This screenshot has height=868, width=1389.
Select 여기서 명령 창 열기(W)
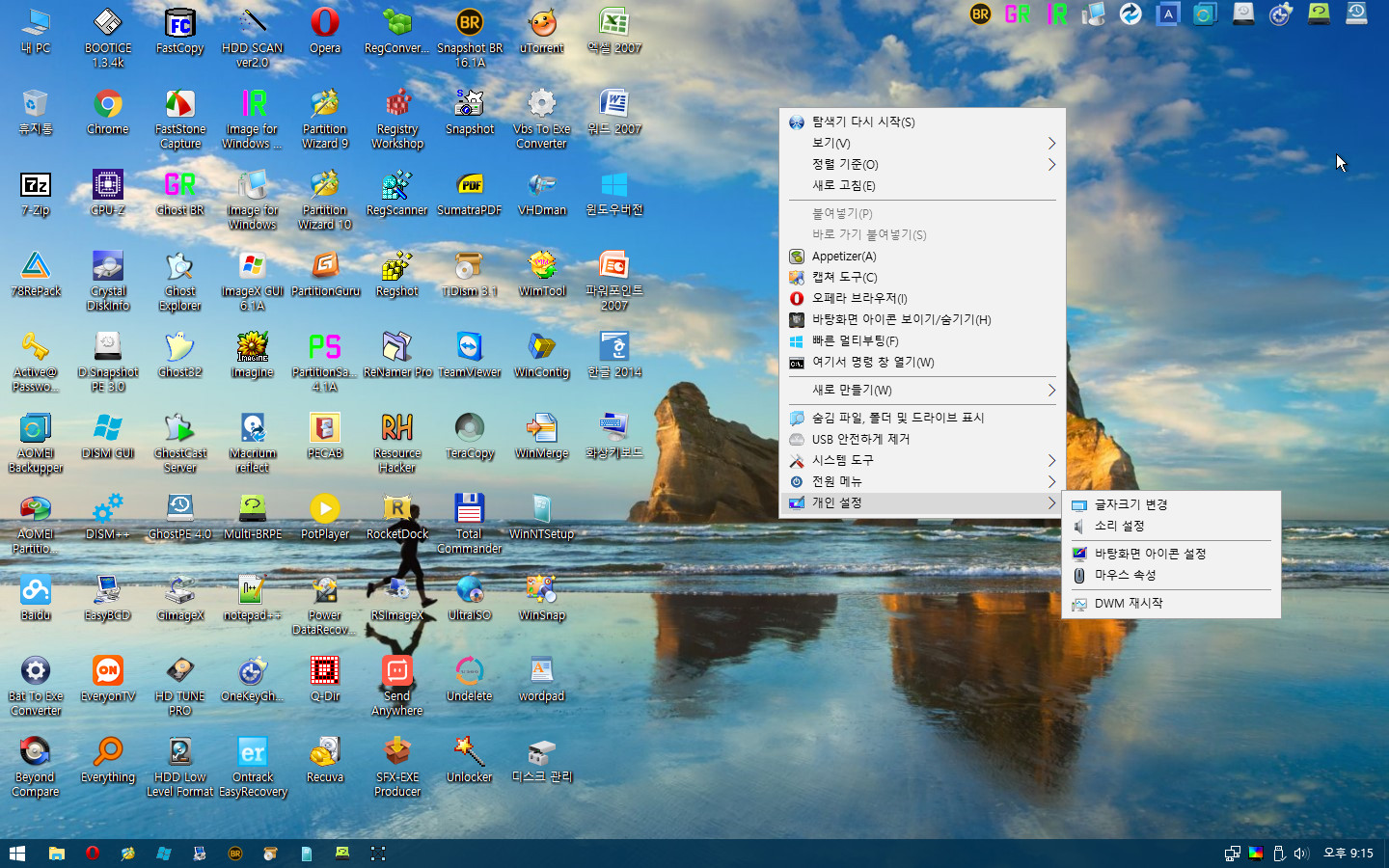pyautogui.click(x=922, y=362)
